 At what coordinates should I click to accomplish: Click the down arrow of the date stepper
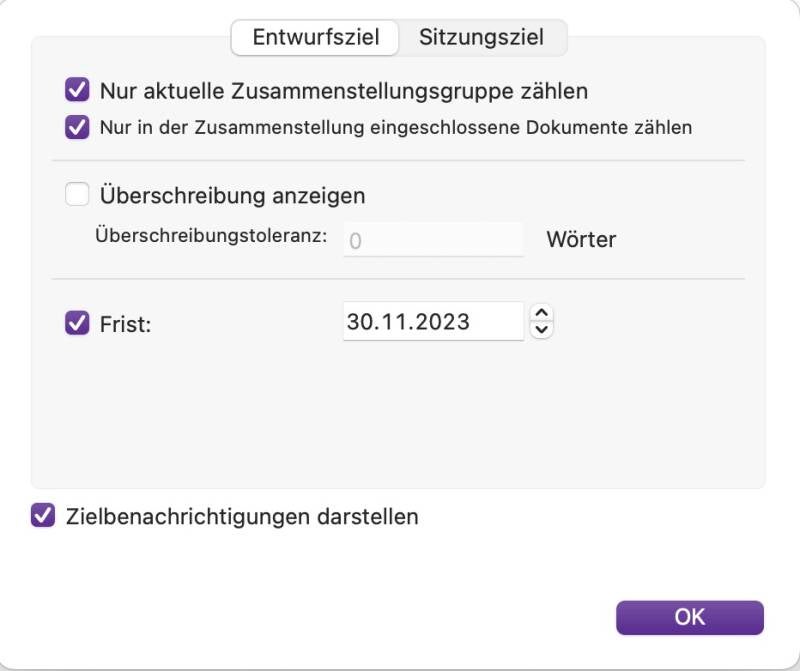[x=542, y=329]
